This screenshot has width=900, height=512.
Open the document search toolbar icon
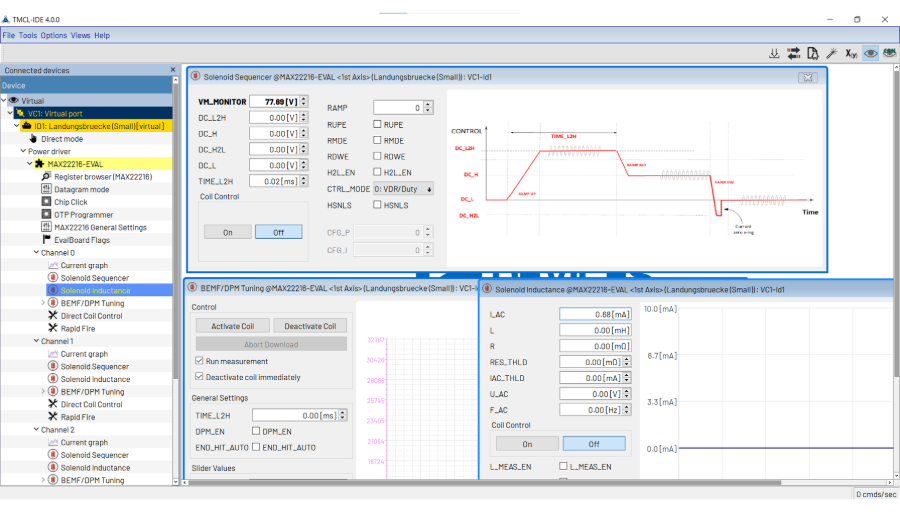pos(812,53)
